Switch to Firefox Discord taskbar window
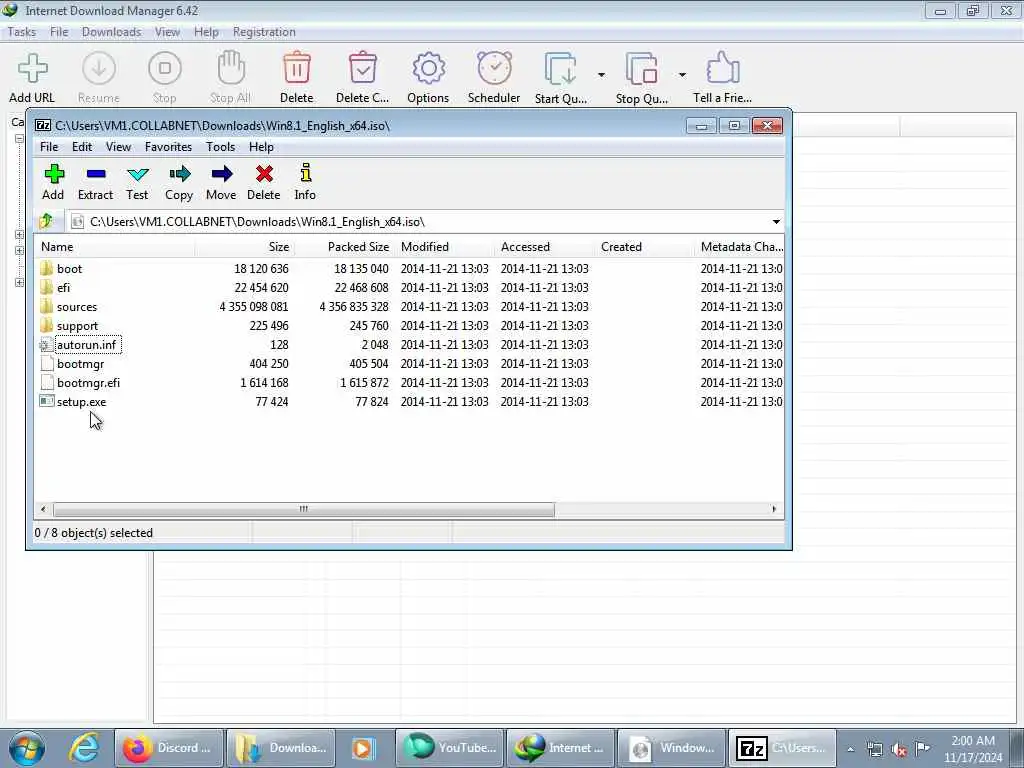The height and width of the screenshot is (768, 1024). (x=170, y=748)
